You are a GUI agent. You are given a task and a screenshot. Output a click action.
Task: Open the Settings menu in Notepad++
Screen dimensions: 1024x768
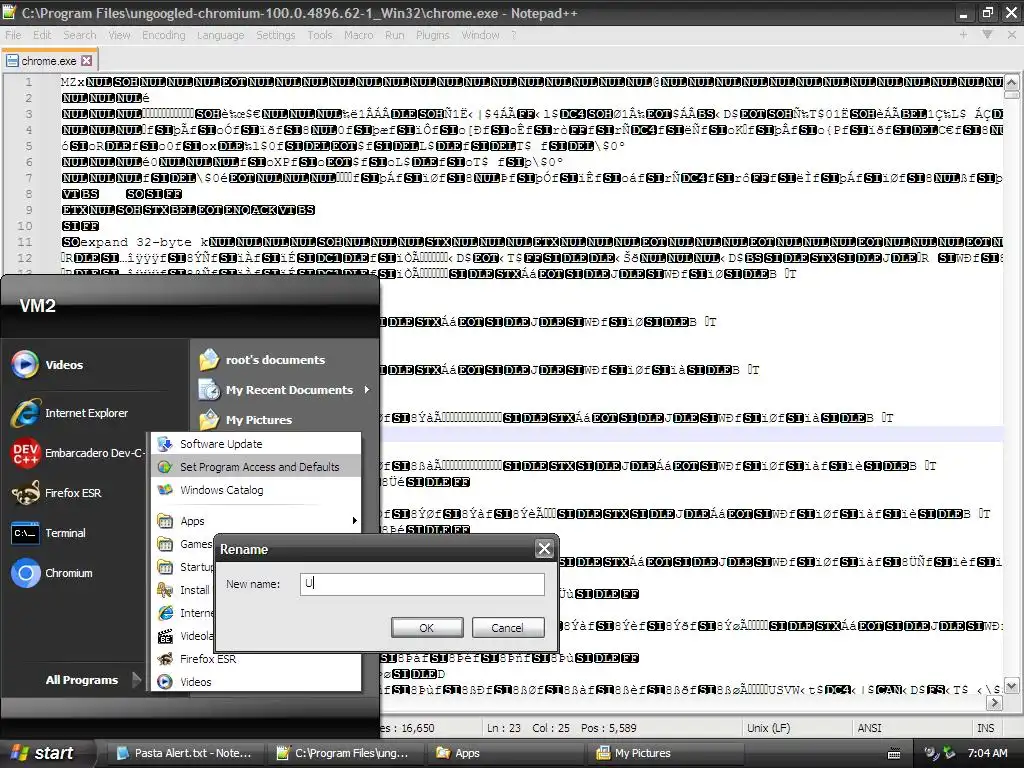[x=275, y=35]
